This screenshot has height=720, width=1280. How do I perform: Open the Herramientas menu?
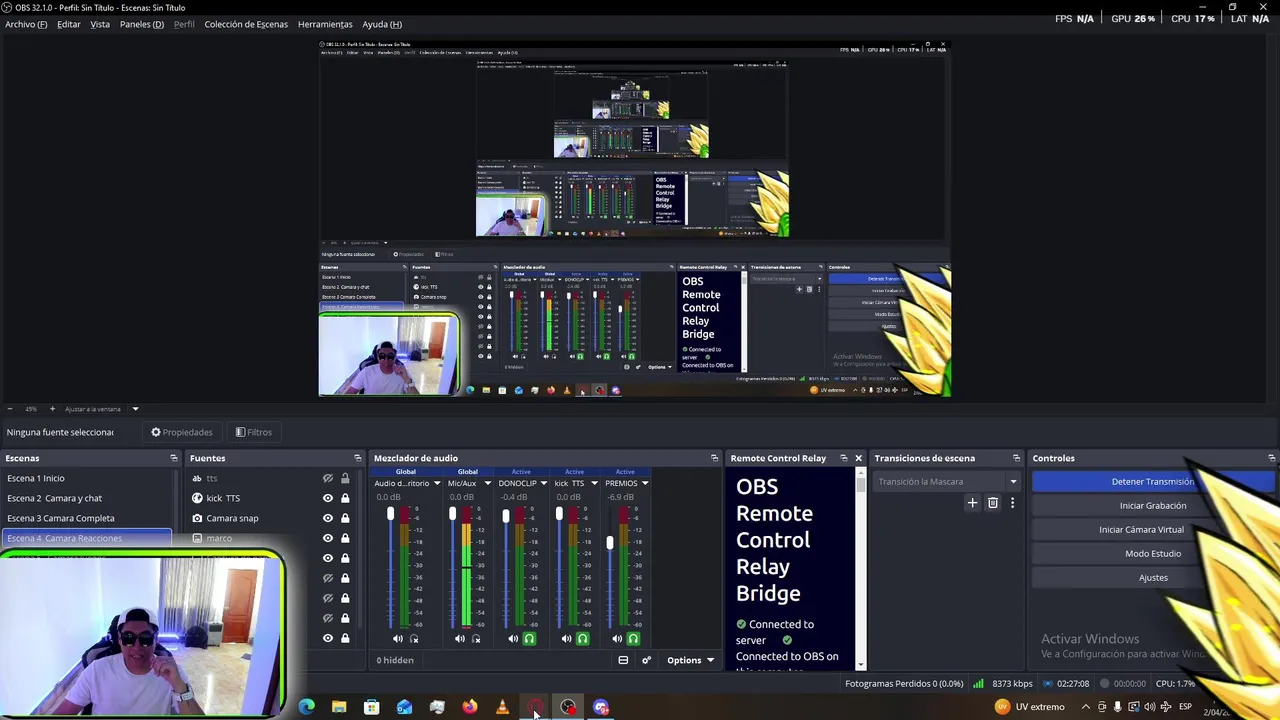pyautogui.click(x=325, y=24)
